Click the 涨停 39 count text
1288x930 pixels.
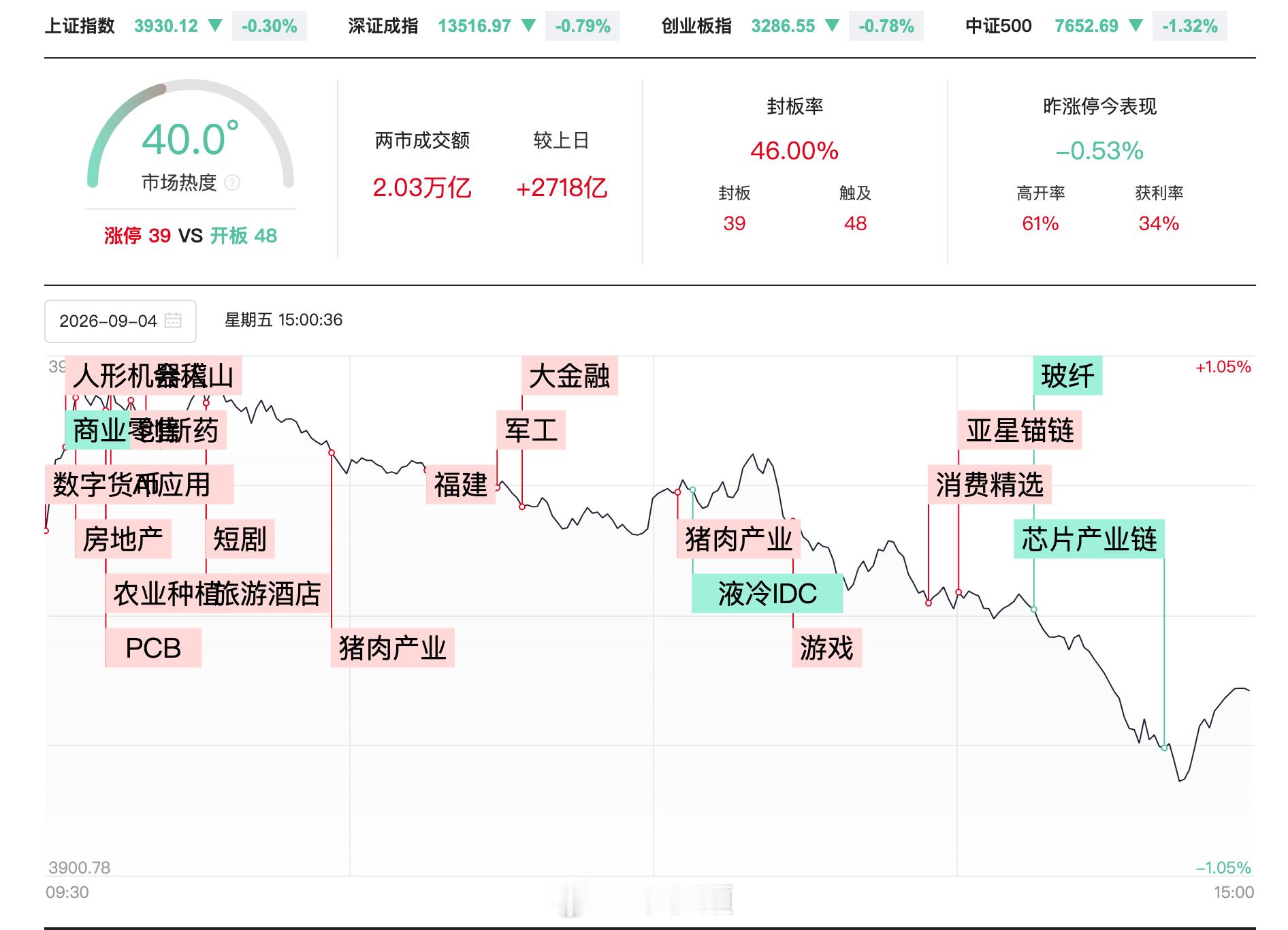tap(138, 236)
